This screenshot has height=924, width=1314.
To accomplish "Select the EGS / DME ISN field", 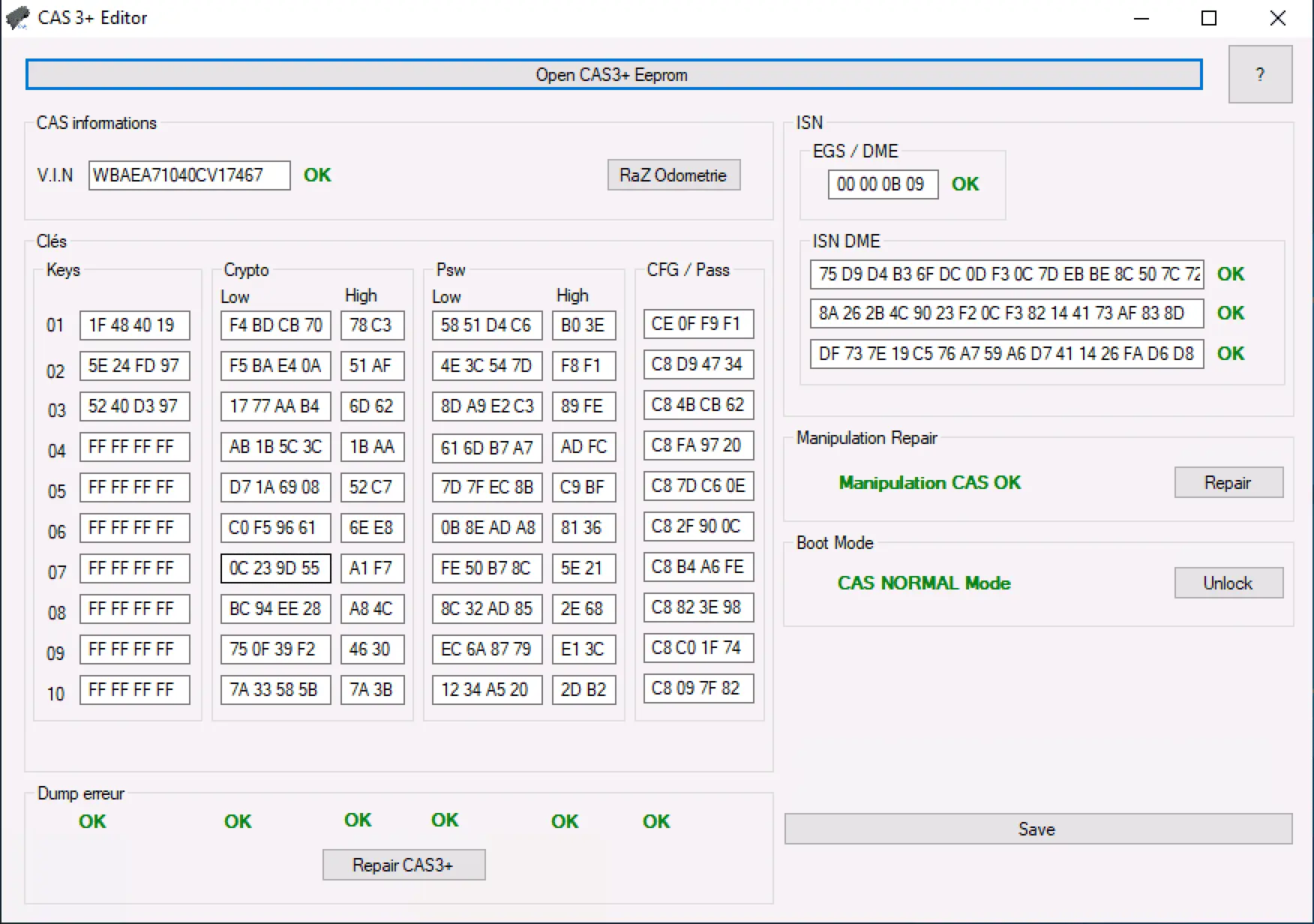I will click(x=882, y=184).
